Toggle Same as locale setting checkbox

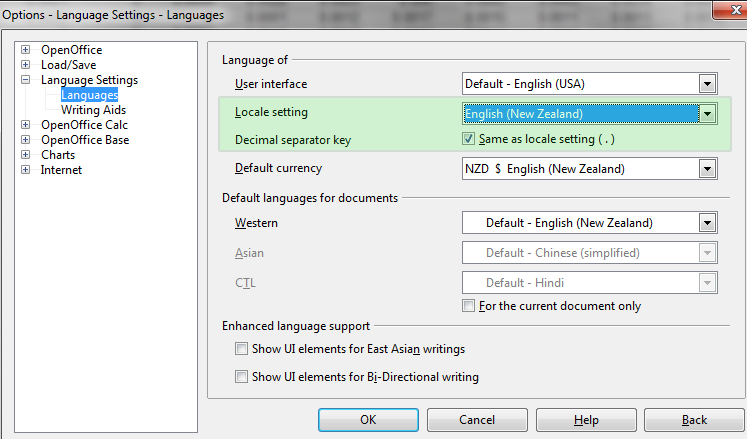click(468, 139)
